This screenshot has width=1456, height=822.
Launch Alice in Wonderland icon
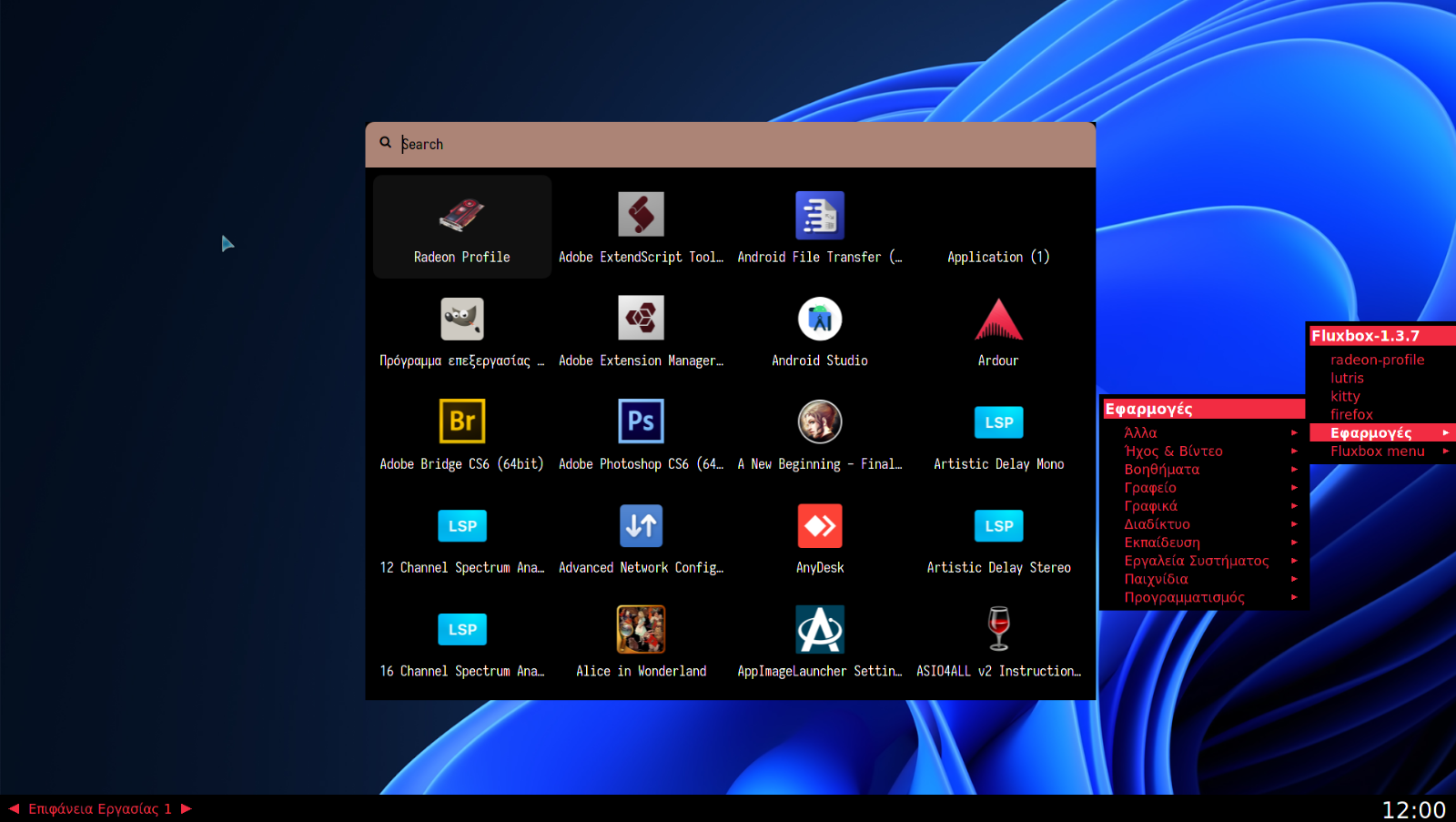641,629
